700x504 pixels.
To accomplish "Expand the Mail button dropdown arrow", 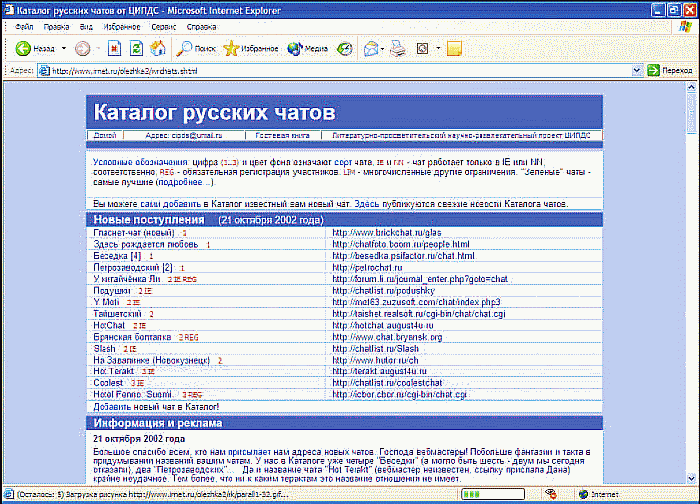I will pos(383,48).
